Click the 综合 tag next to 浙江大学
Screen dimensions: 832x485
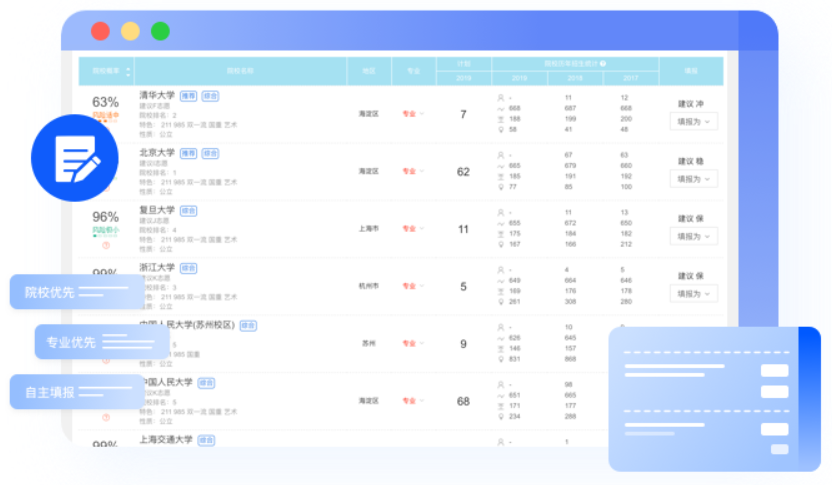click(x=188, y=268)
